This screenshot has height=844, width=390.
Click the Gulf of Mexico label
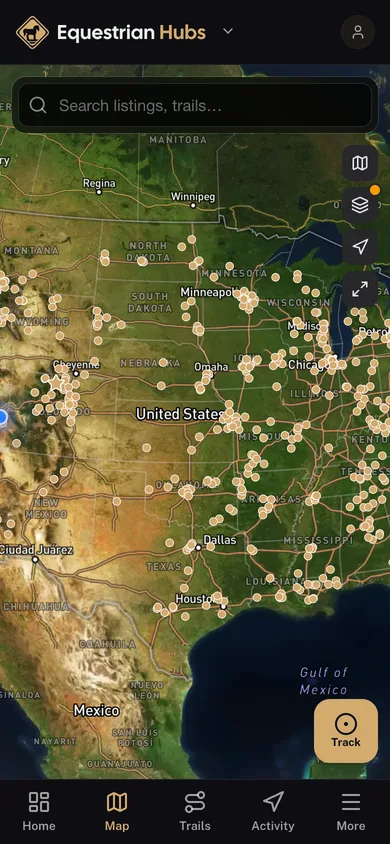(x=323, y=681)
